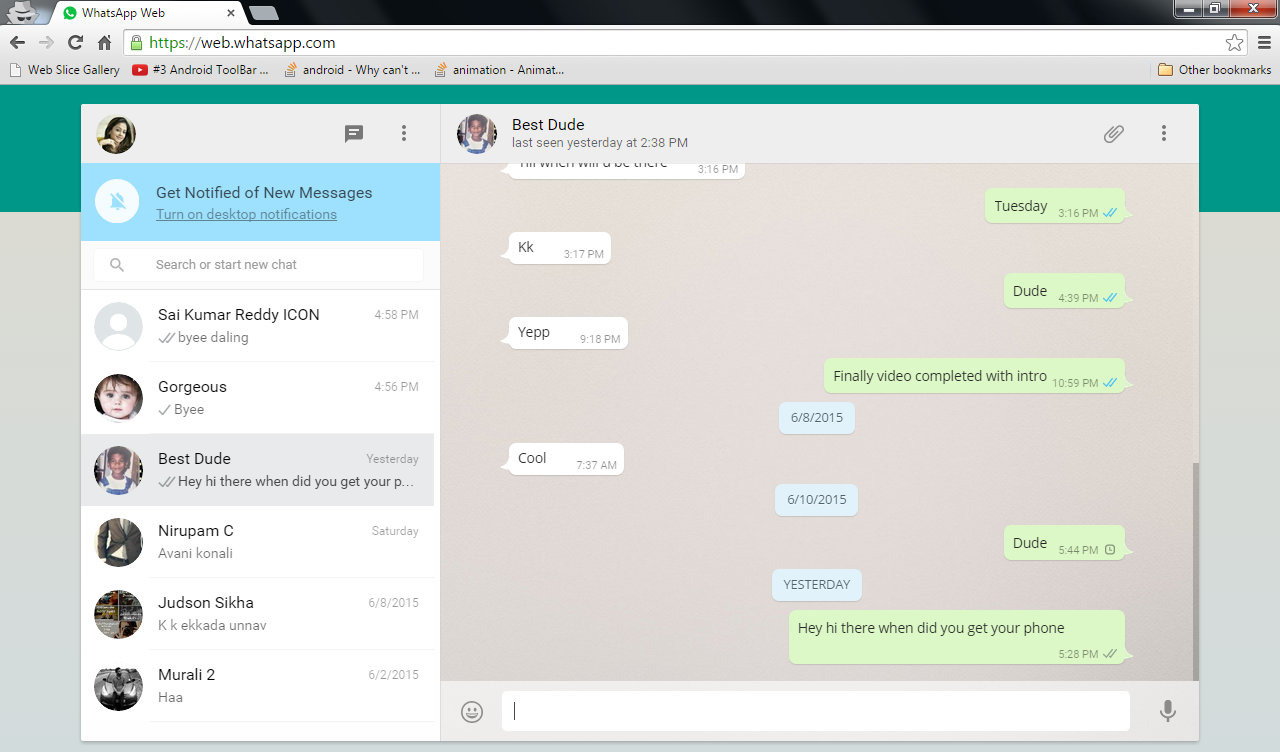Click Judson Sikha's avatar
The image size is (1280, 752).
point(118,614)
